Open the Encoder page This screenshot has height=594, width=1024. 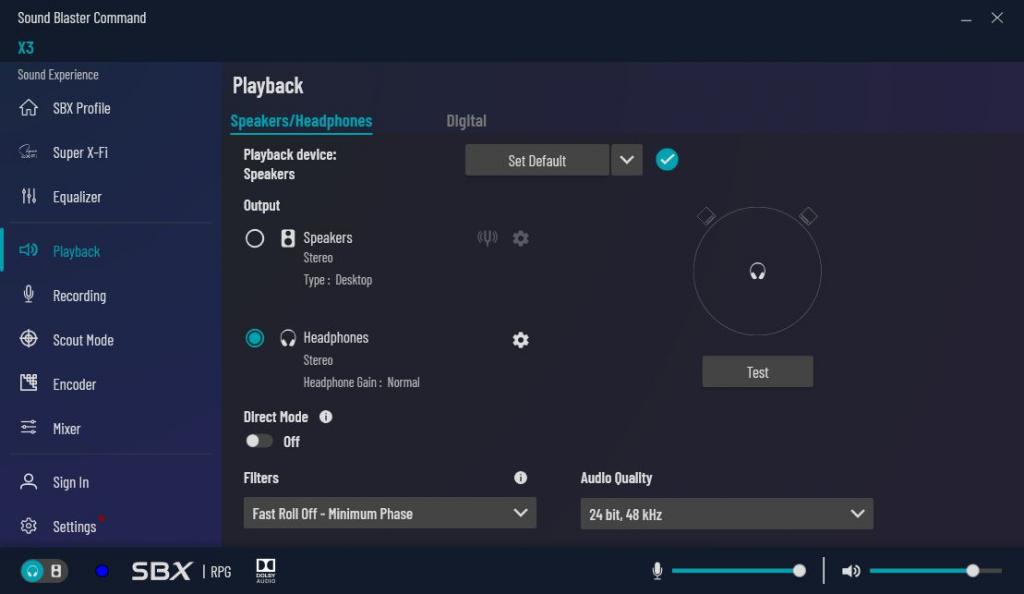tap(74, 384)
